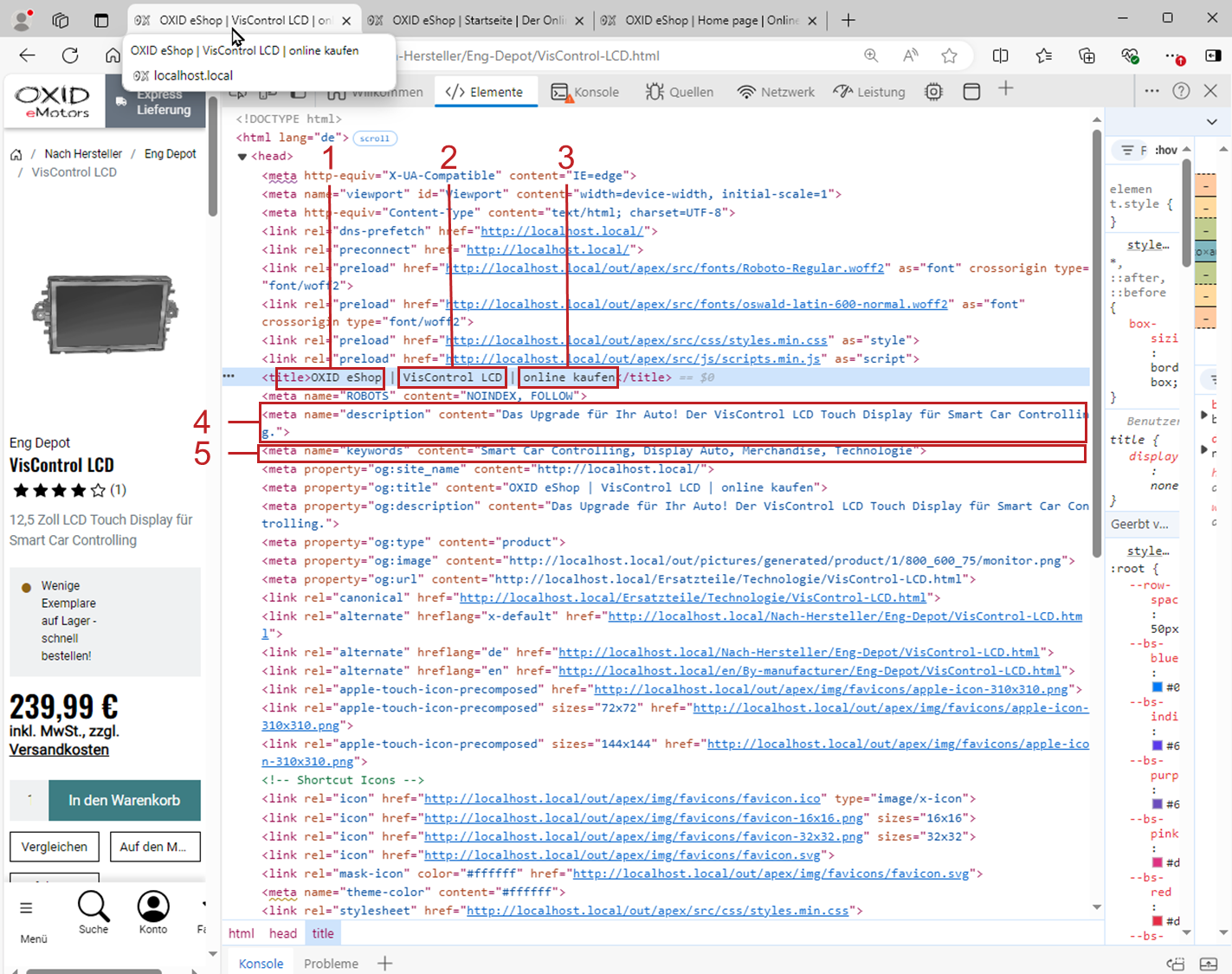Screen dimensions: 1232x974
Task: Toggle the :hov element state button
Action: 1166,150
